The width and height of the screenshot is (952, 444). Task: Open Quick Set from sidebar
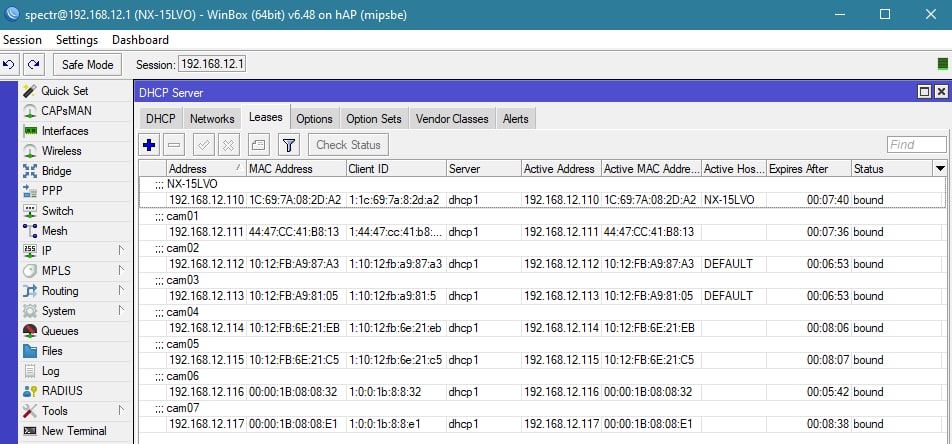[64, 91]
